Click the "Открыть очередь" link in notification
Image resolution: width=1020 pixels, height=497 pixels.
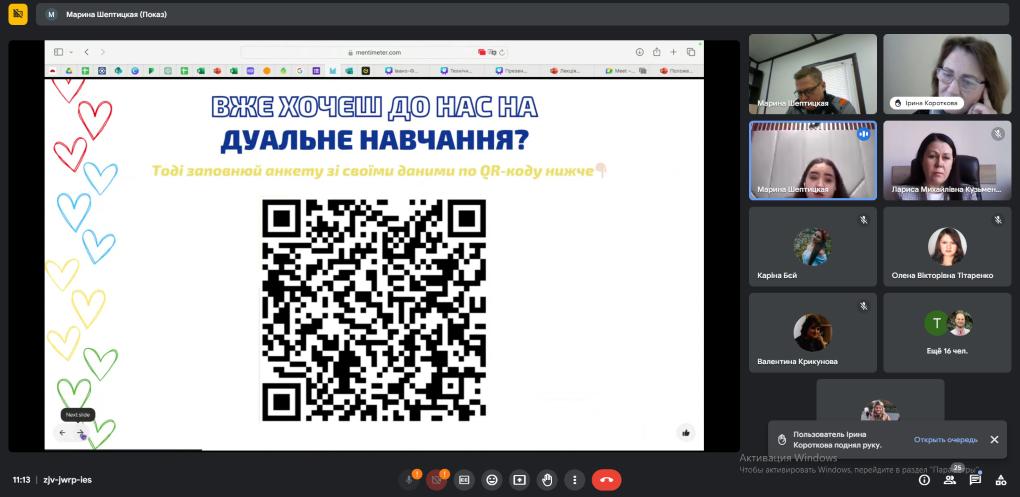[945, 440]
